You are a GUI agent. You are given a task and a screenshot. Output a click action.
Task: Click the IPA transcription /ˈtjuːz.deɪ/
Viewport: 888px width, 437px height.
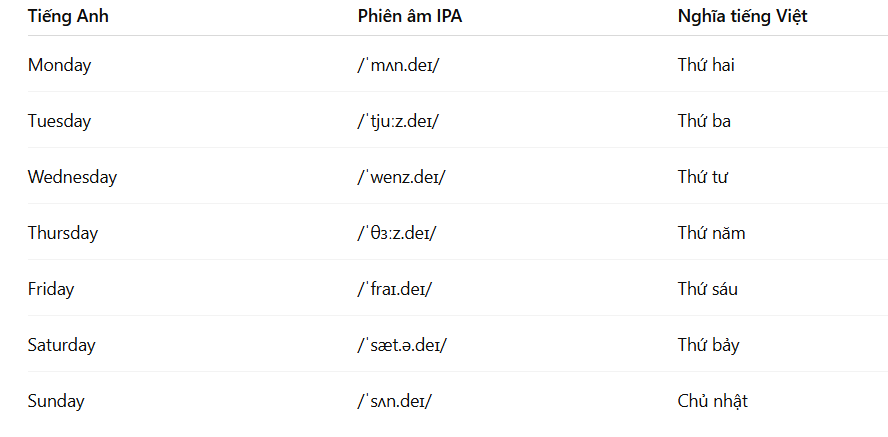398,121
